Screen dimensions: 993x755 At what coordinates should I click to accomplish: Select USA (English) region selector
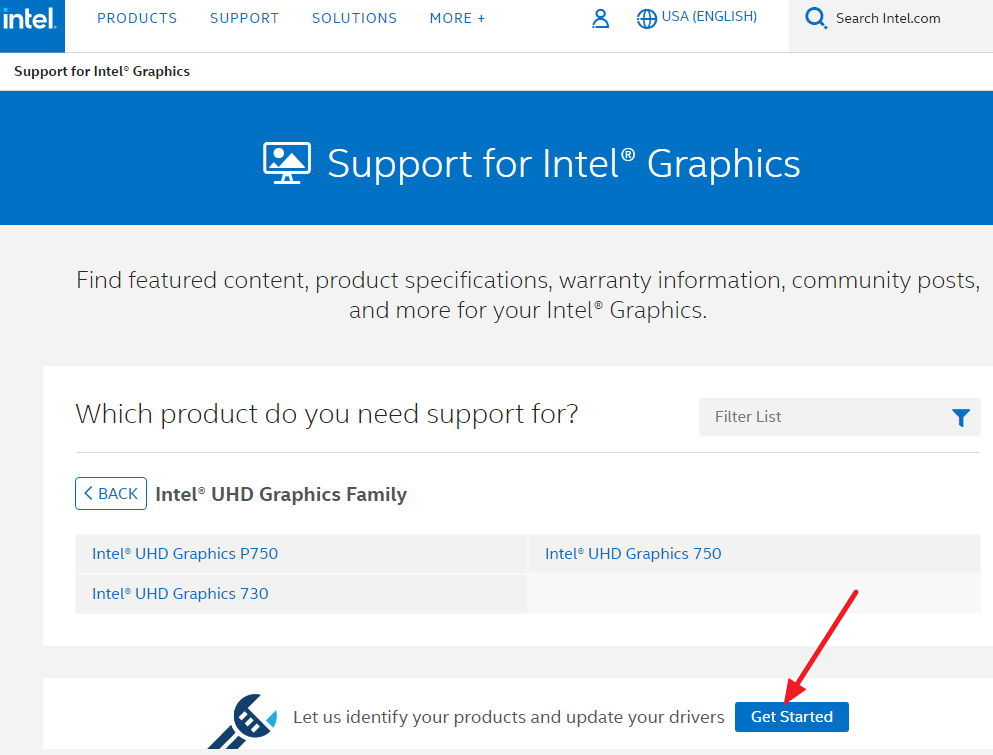pos(709,16)
